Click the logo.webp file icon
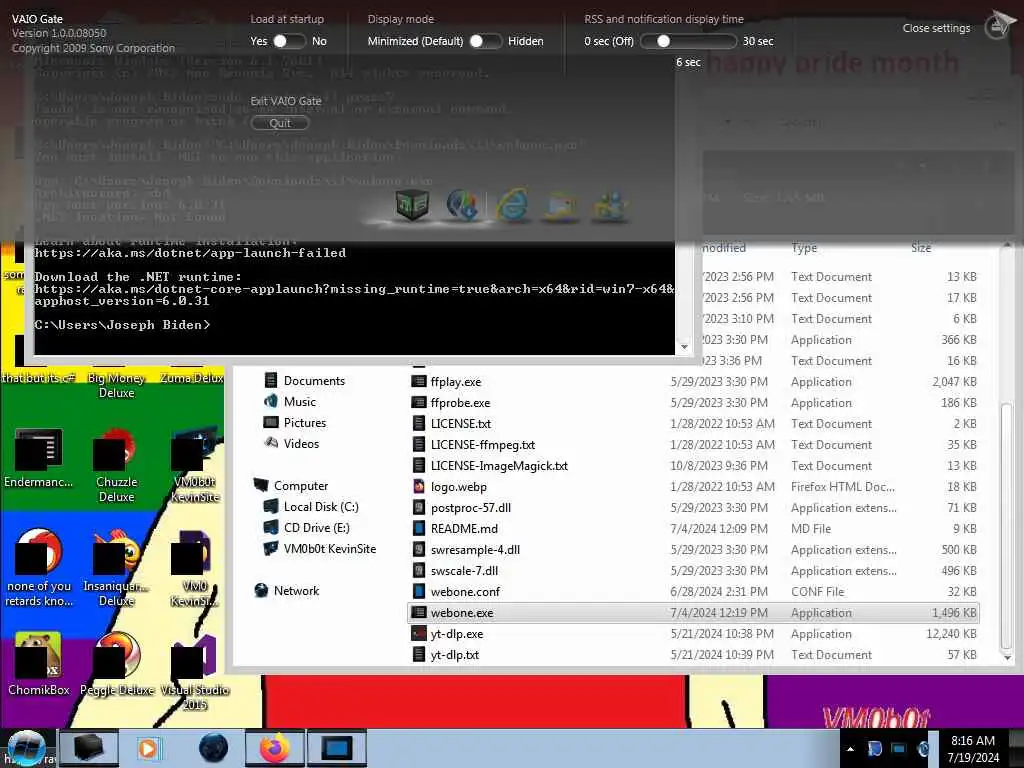 pyautogui.click(x=419, y=487)
